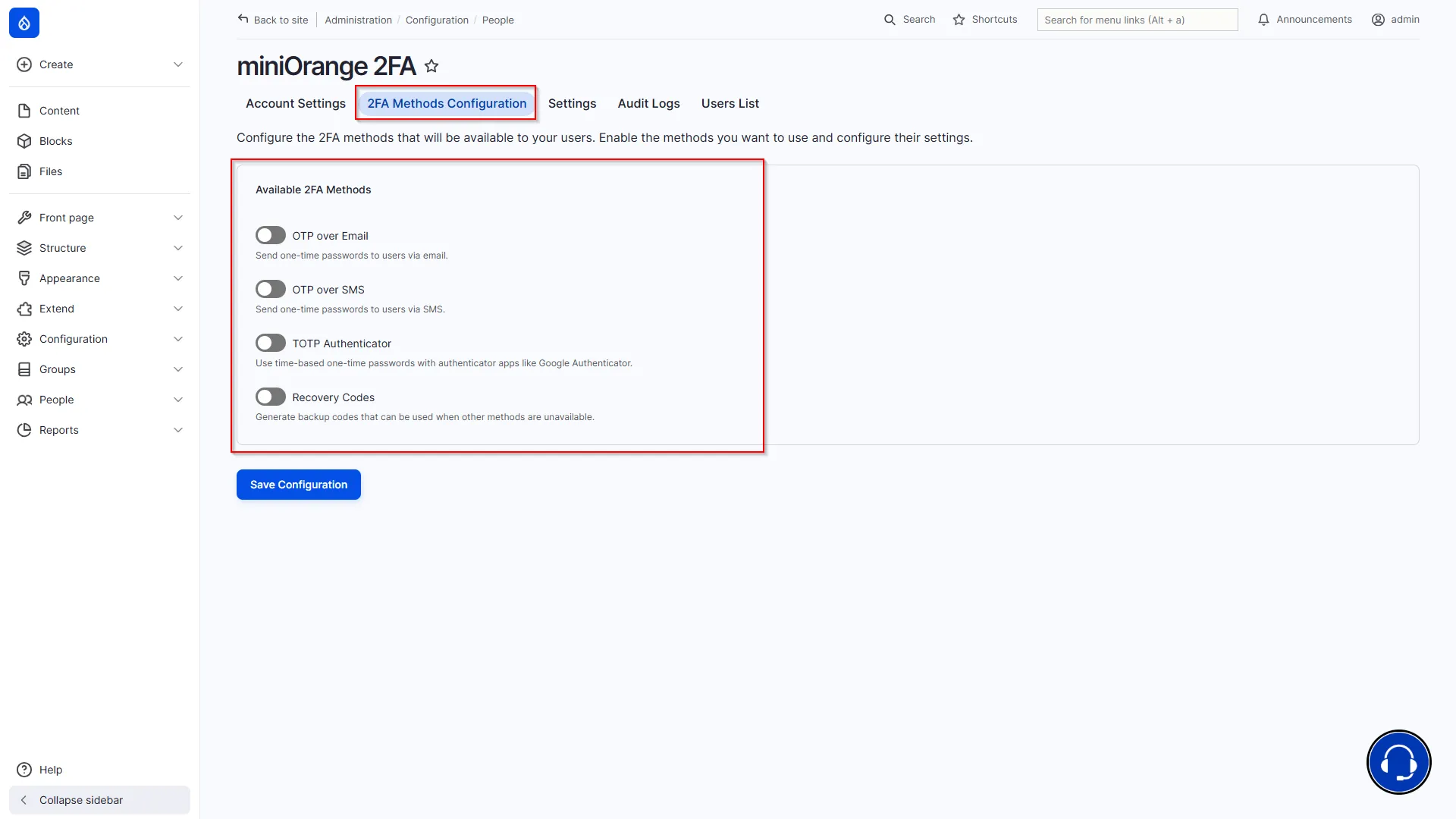
Task: Click the Front page wrench icon
Action: tap(24, 218)
